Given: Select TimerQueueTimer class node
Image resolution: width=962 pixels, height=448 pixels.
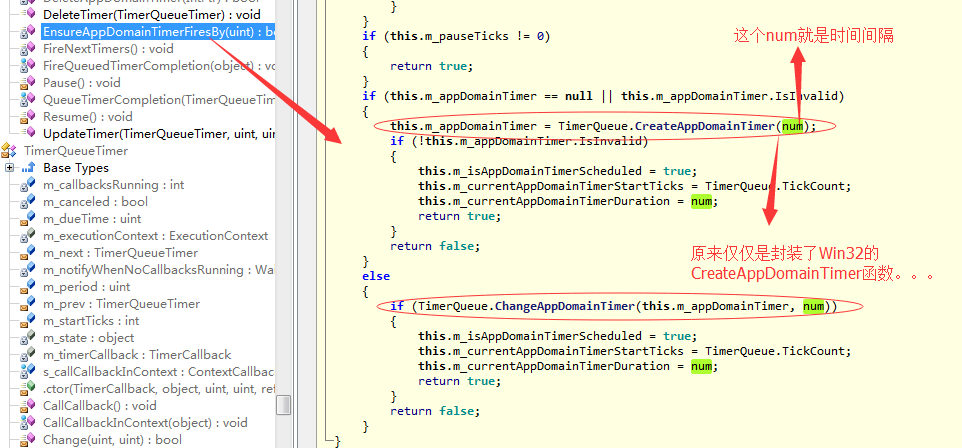Looking at the screenshot, I should (76, 150).
